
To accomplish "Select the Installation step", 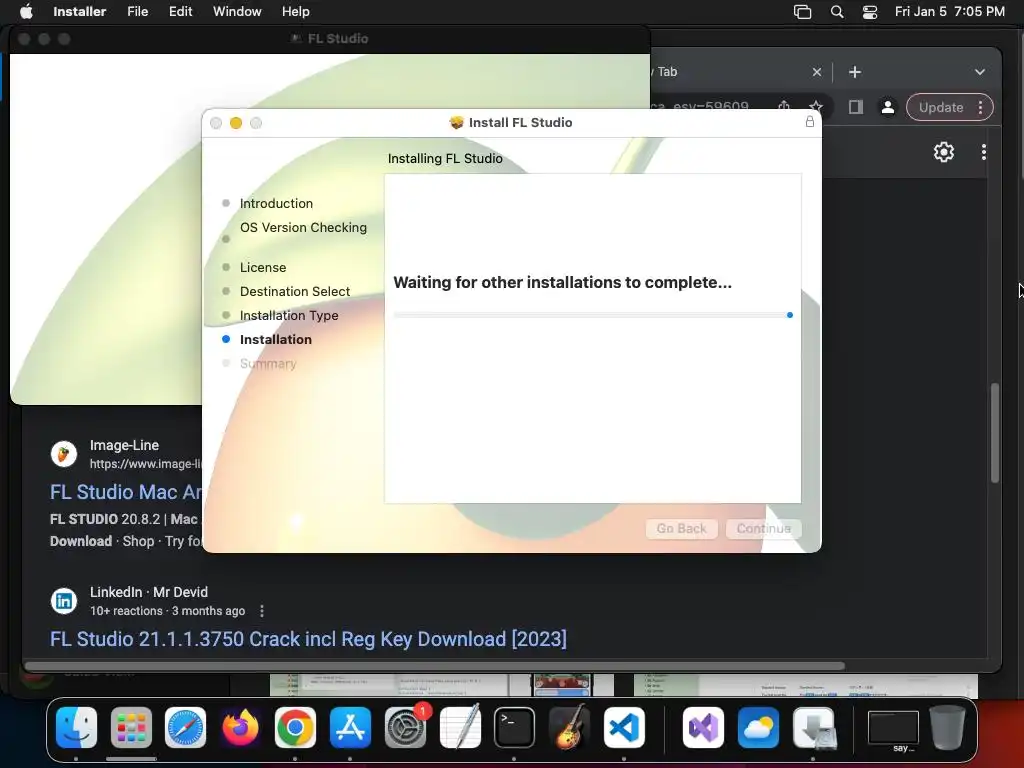I will [276, 340].
